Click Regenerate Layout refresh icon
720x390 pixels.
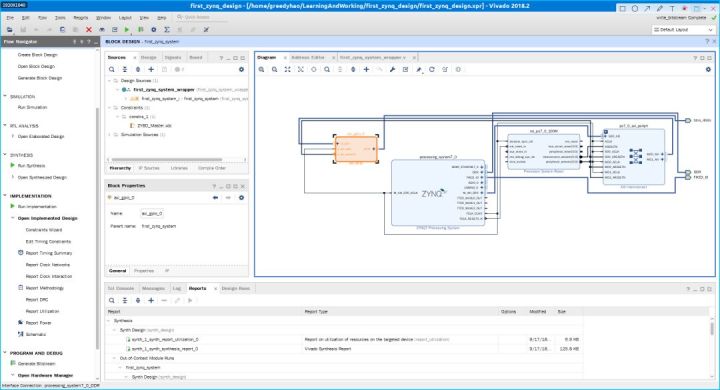click(432, 69)
